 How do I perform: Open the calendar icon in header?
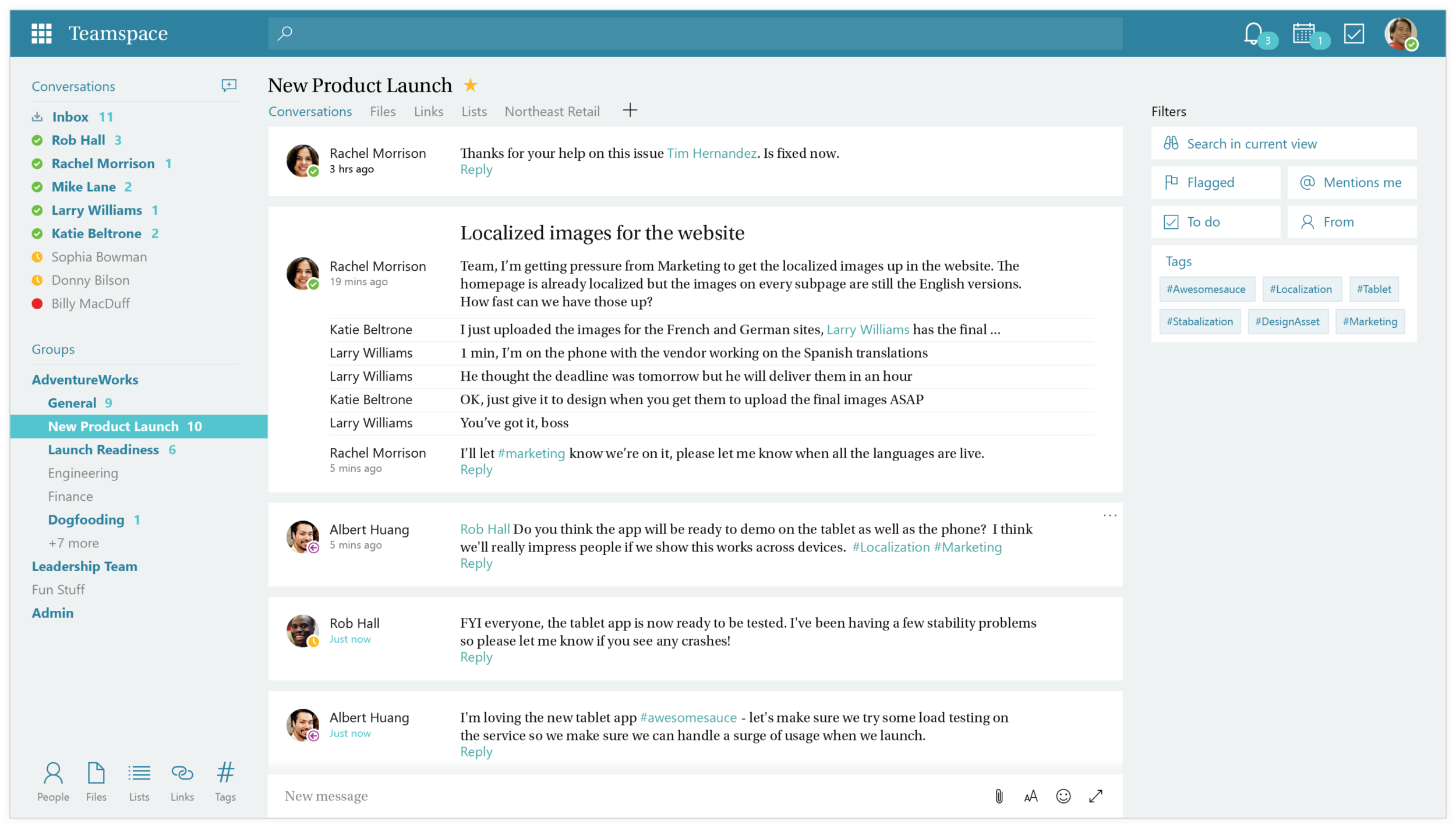coord(1303,33)
